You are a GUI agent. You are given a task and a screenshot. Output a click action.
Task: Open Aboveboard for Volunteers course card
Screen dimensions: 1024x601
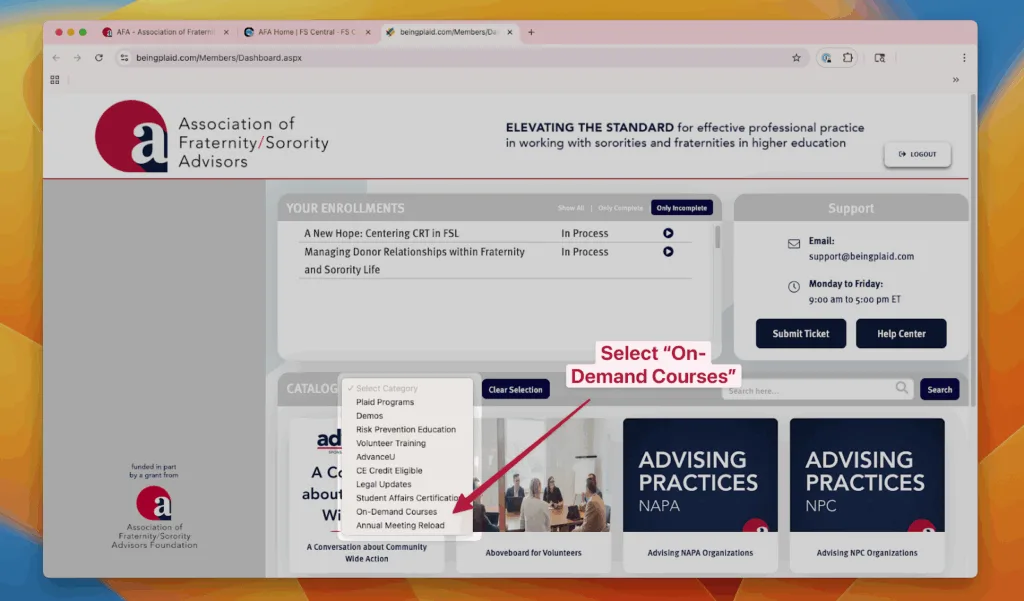pyautogui.click(x=534, y=494)
